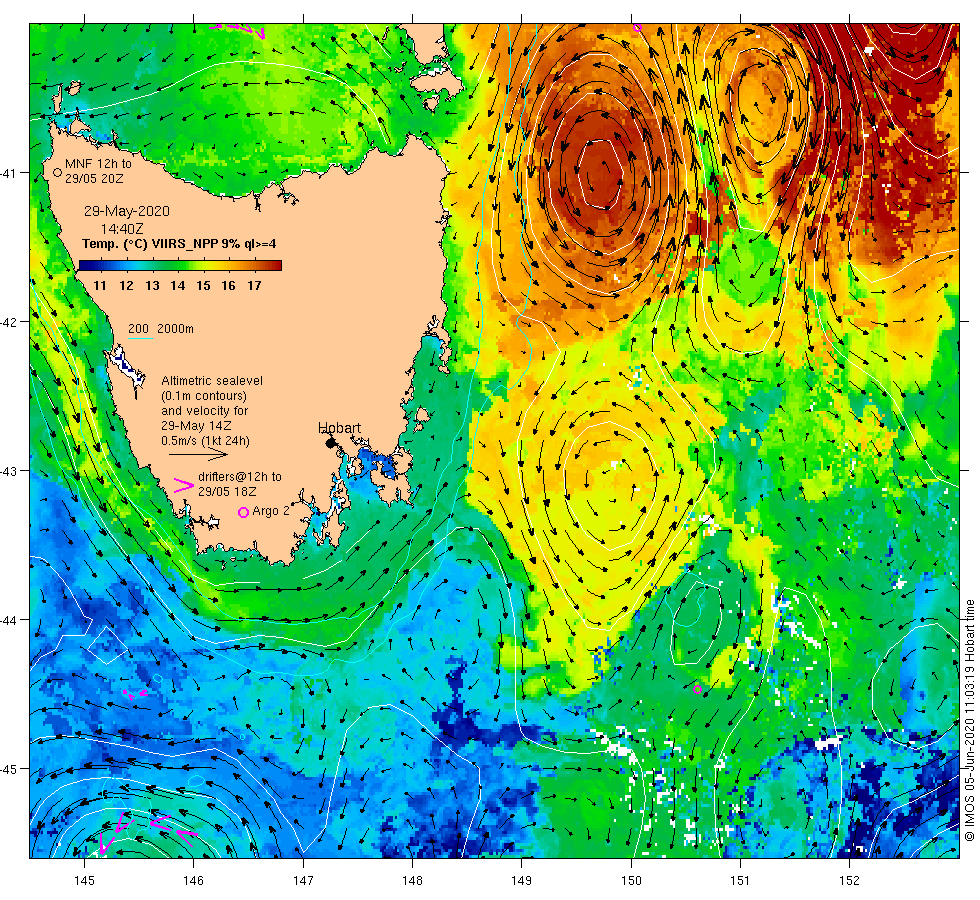980x900 pixels.
Task: Click the longitude 152 axis label
Action: (849, 881)
